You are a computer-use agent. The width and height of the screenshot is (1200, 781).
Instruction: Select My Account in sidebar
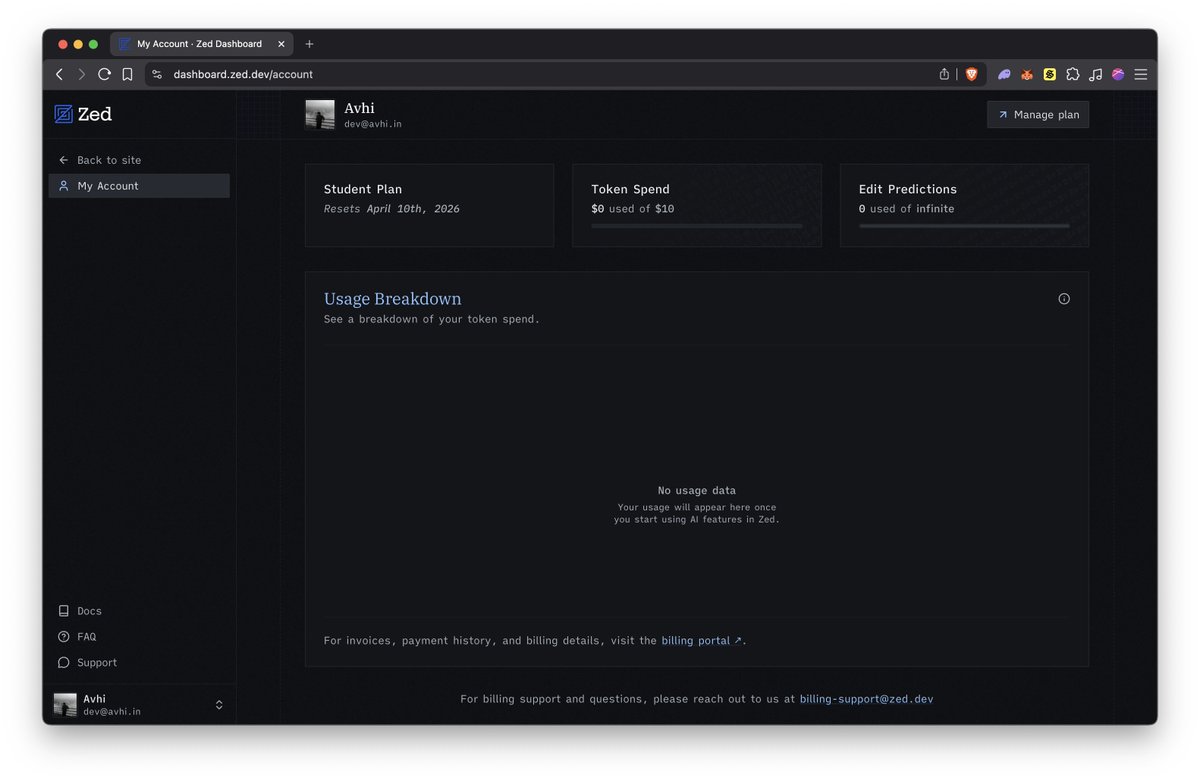click(139, 186)
